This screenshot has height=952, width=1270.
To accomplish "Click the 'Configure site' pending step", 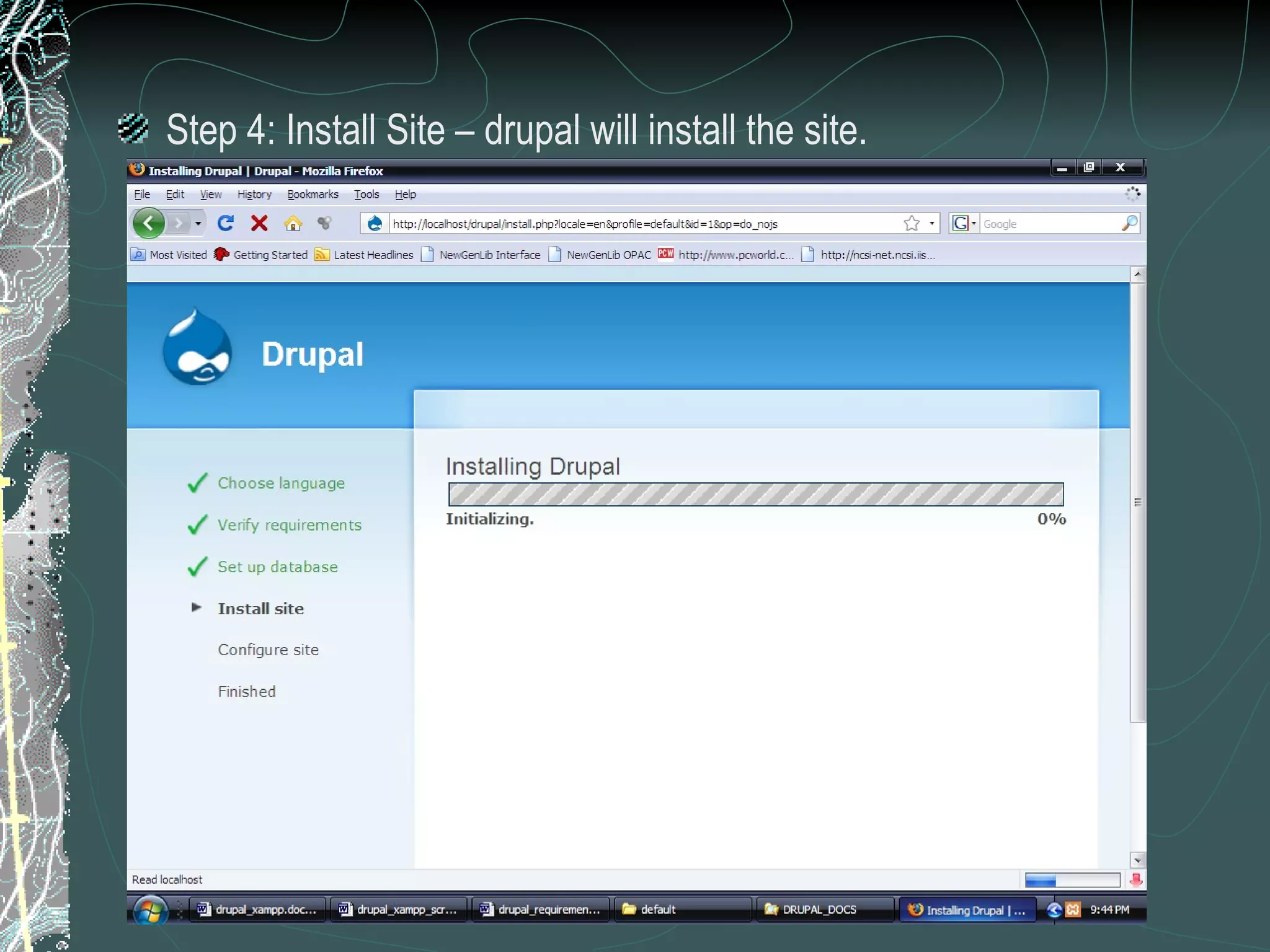I will point(268,650).
